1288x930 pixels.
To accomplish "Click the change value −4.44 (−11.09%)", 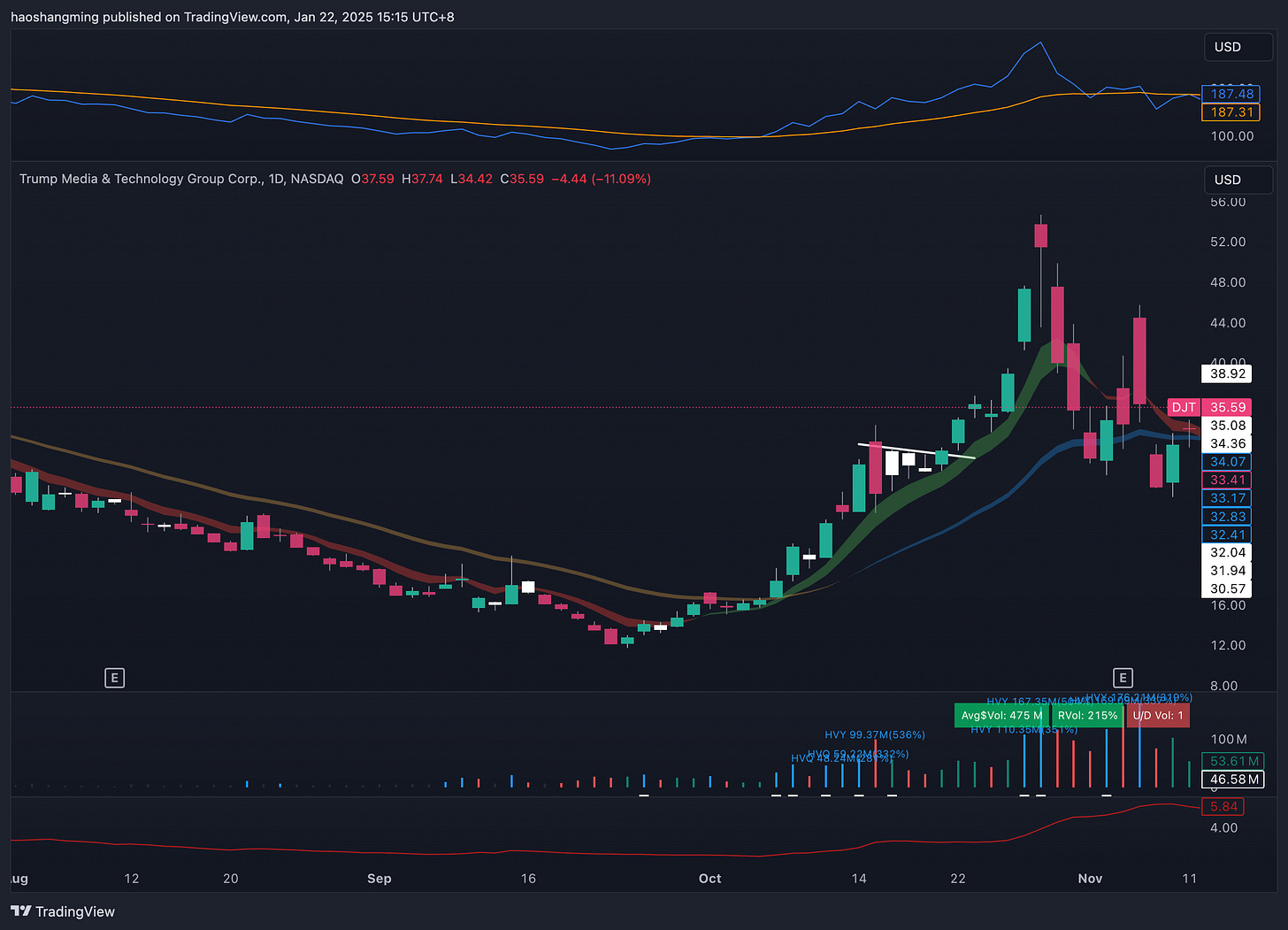I will [x=601, y=179].
